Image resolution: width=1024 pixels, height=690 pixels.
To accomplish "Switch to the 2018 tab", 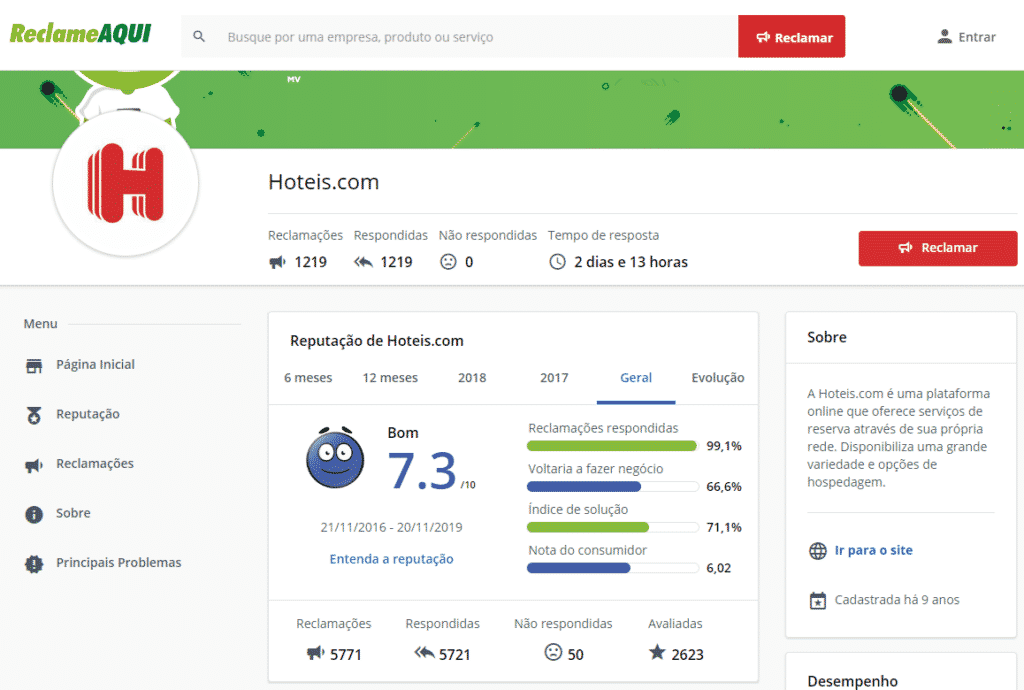I will tap(472, 378).
